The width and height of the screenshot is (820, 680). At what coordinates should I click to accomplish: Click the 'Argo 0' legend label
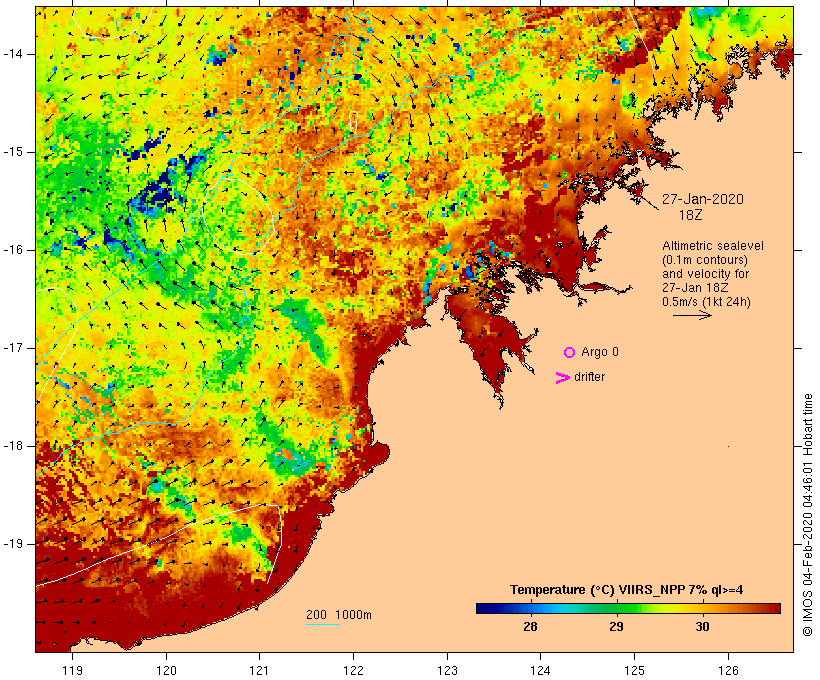600,352
